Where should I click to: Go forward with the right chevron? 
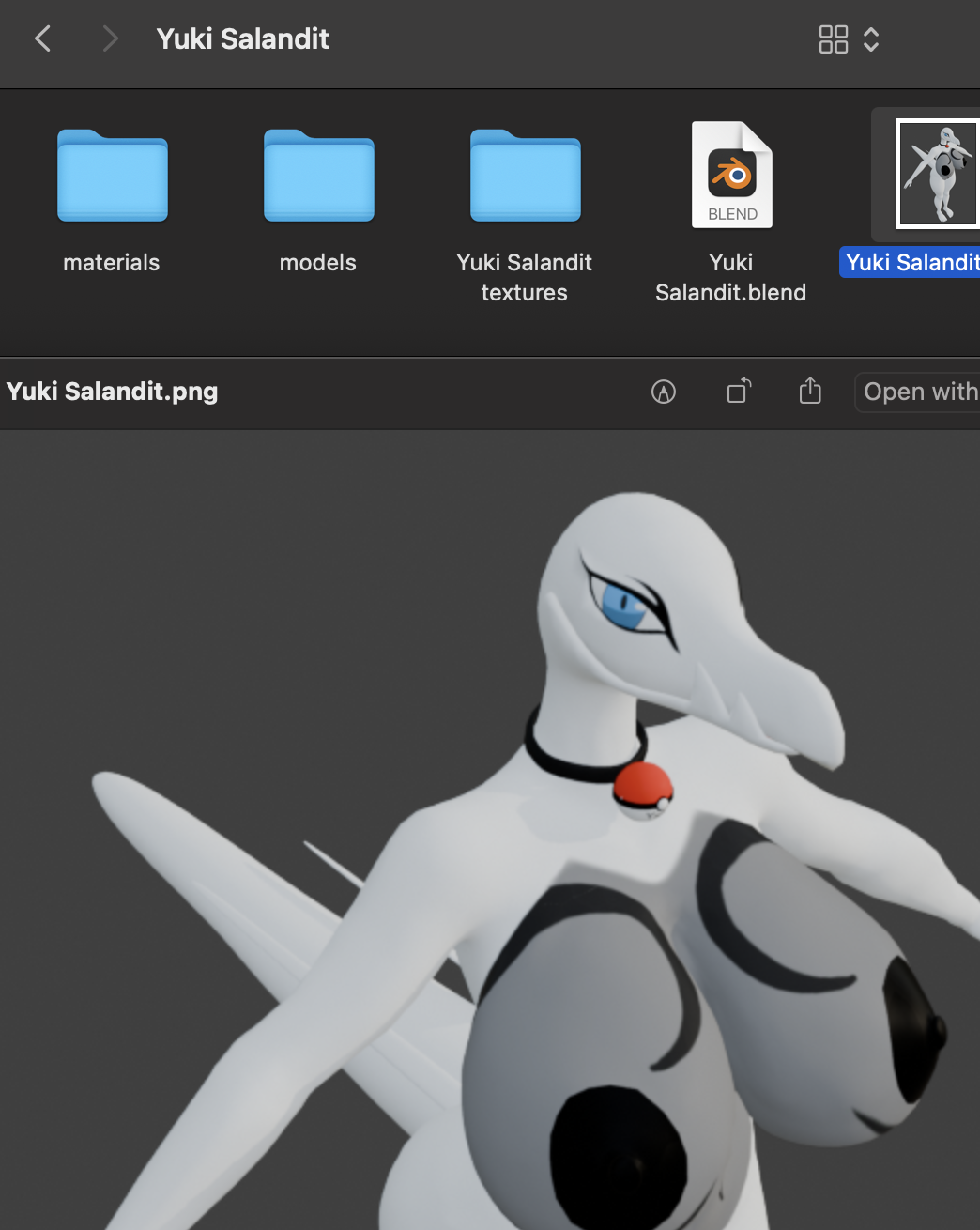[110, 38]
